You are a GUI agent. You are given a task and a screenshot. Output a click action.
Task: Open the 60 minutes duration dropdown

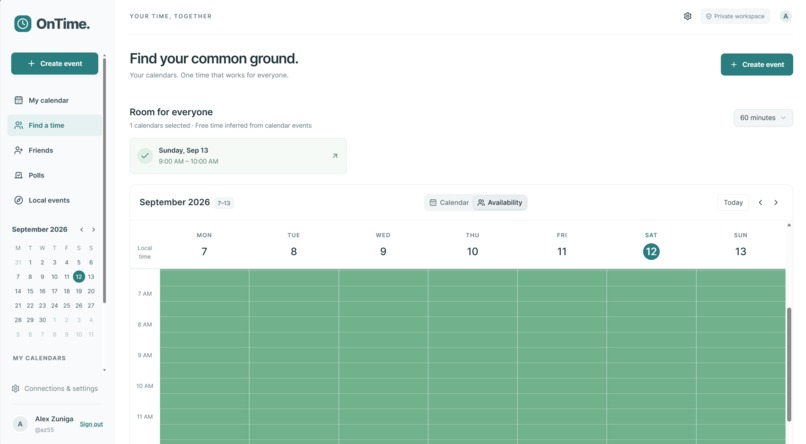tap(763, 118)
